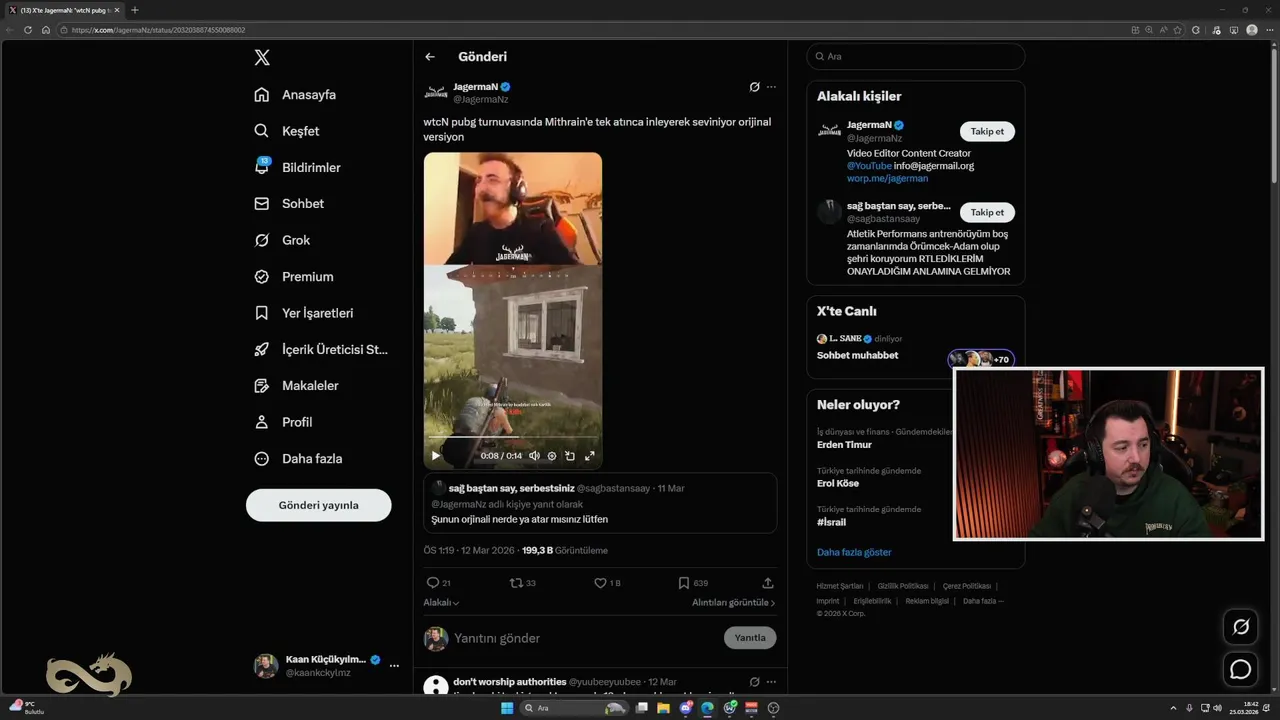Open Discord from the taskbar

[x=685, y=708]
